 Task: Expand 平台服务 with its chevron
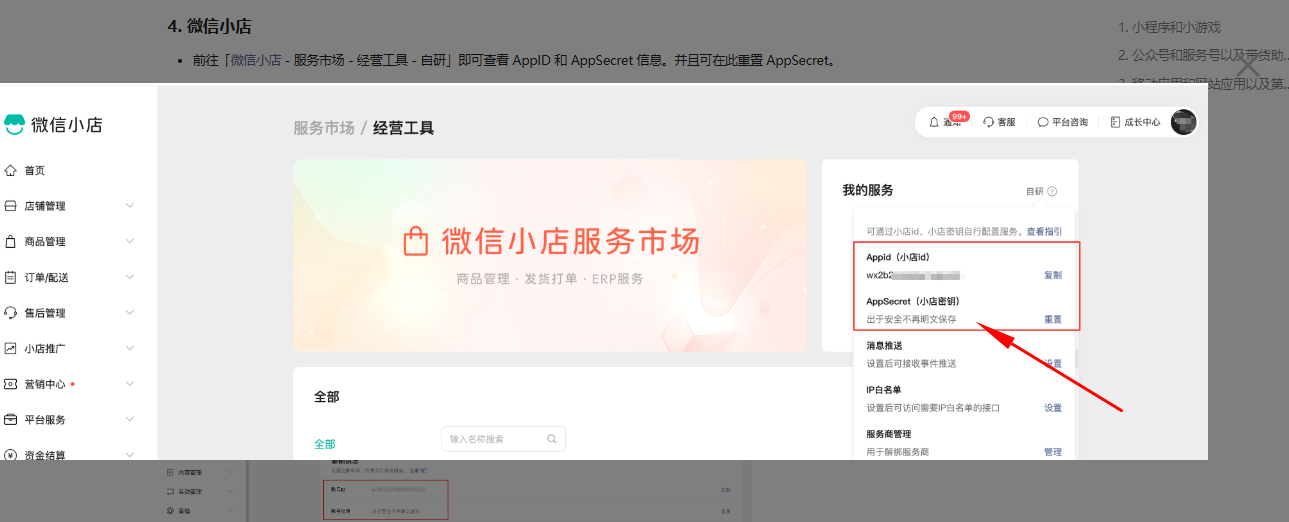(x=129, y=420)
